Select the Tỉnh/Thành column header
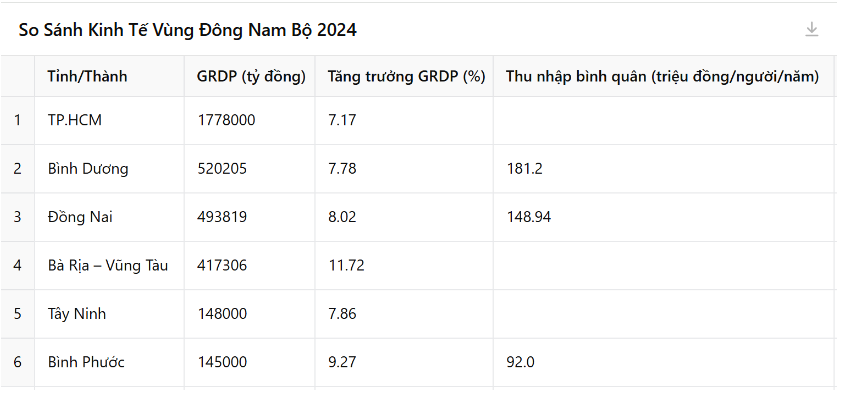 [109, 76]
